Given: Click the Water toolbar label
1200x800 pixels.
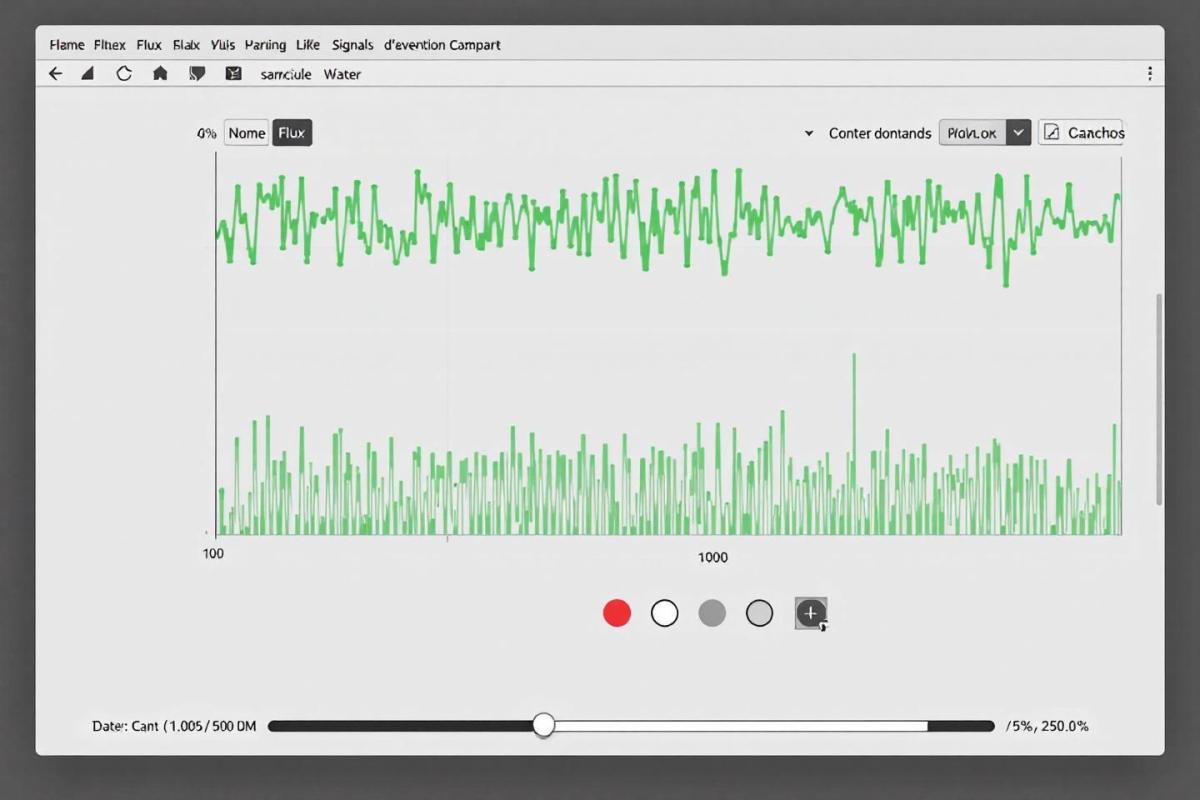Looking at the screenshot, I should pos(342,74).
